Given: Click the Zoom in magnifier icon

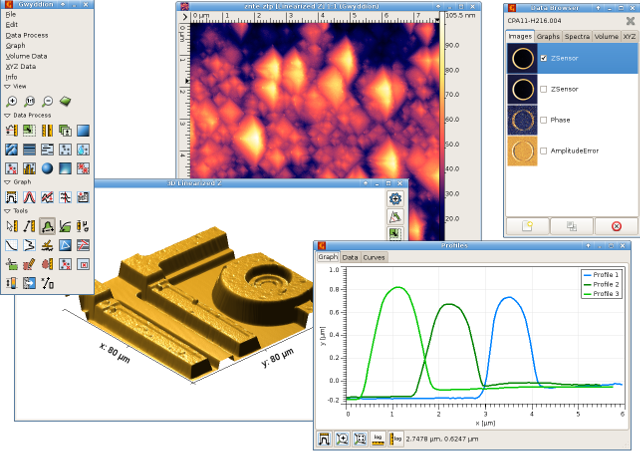Looking at the screenshot, I should pos(11,101).
